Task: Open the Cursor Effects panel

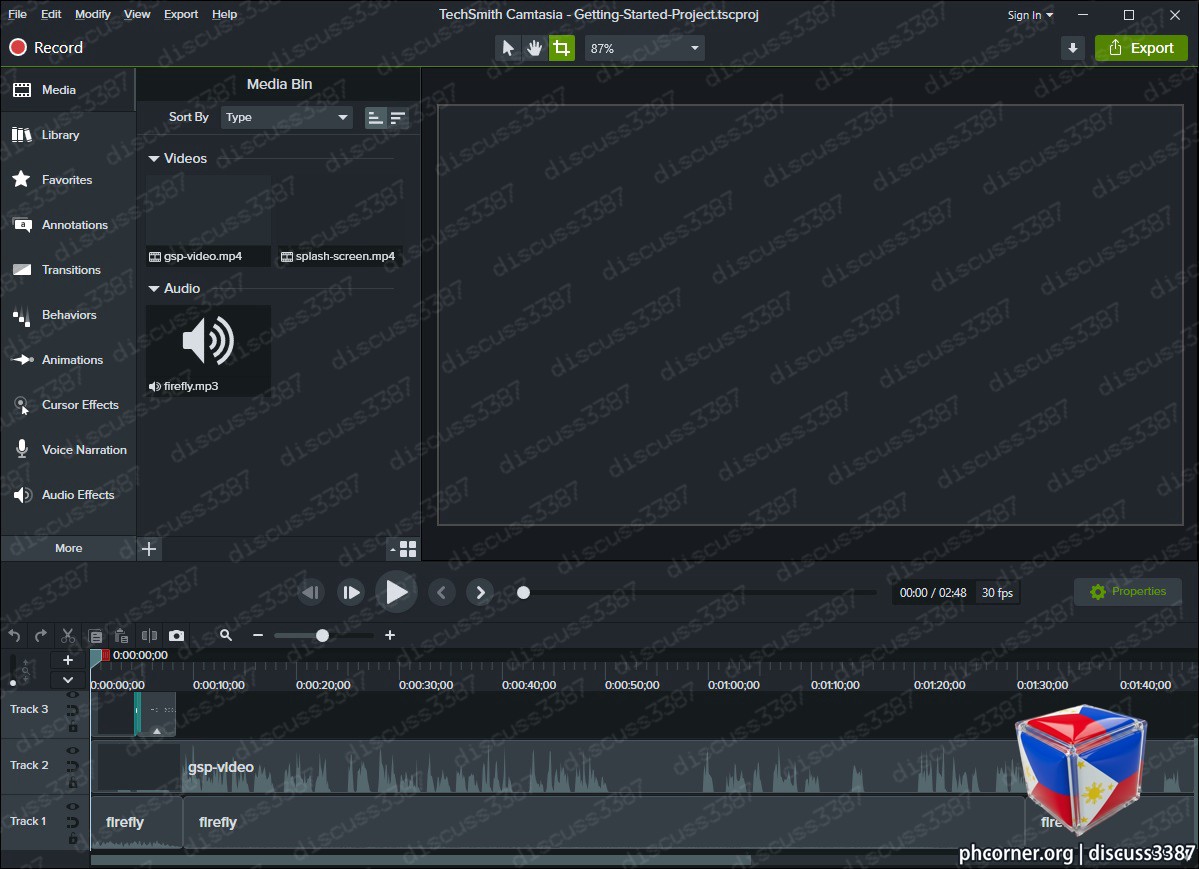Action: [67, 405]
